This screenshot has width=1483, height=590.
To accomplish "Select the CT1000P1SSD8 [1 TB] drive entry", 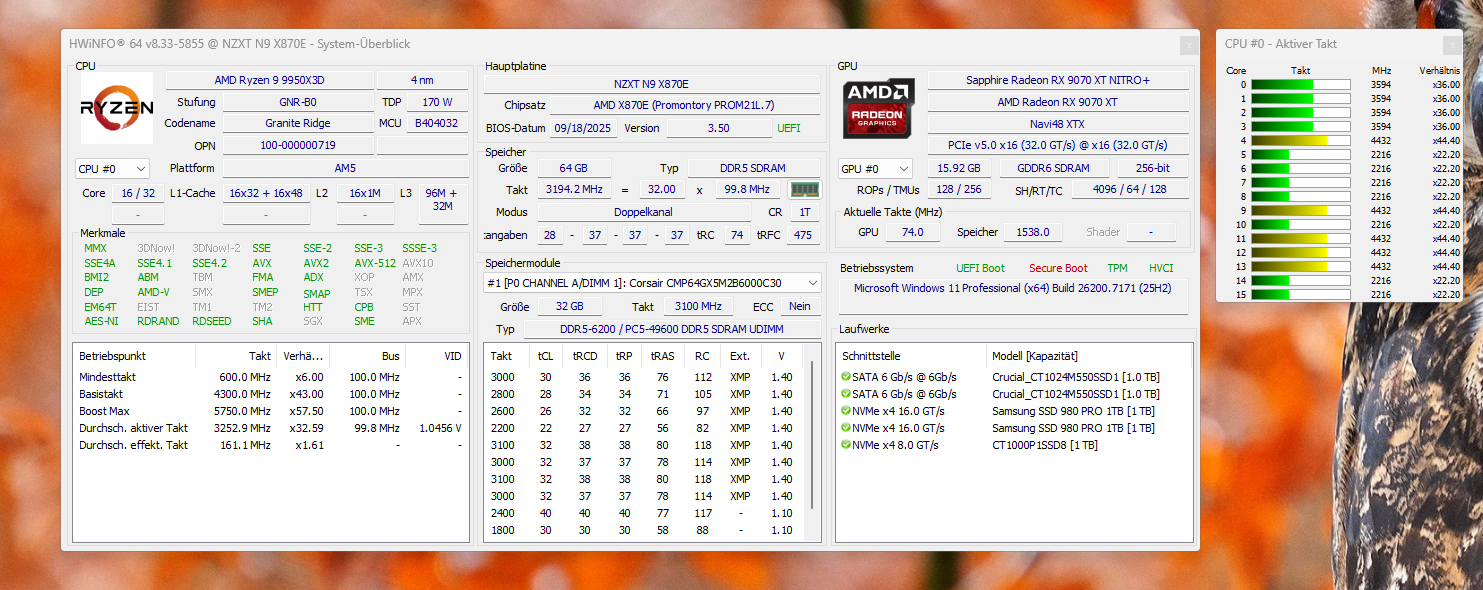I will coord(1044,445).
